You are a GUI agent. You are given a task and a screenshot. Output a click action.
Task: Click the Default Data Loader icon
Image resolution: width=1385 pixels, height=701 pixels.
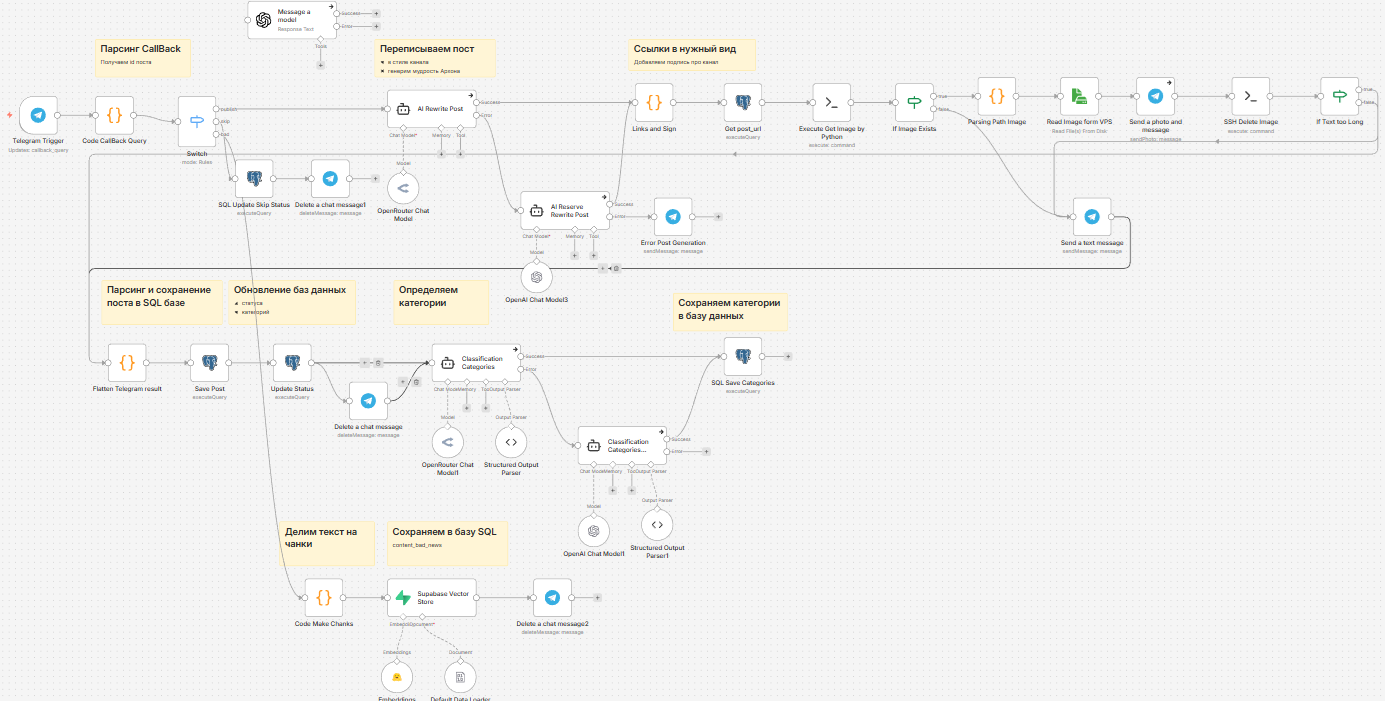[x=459, y=676]
